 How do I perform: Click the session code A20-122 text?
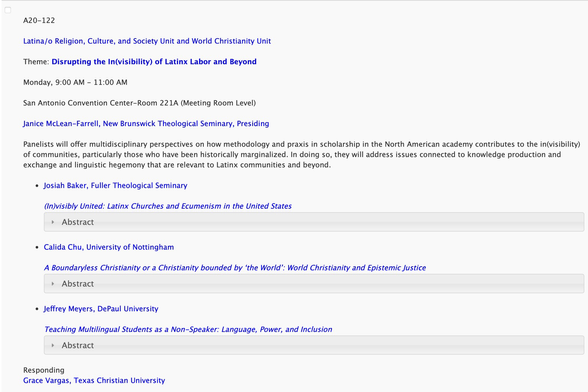coord(39,20)
